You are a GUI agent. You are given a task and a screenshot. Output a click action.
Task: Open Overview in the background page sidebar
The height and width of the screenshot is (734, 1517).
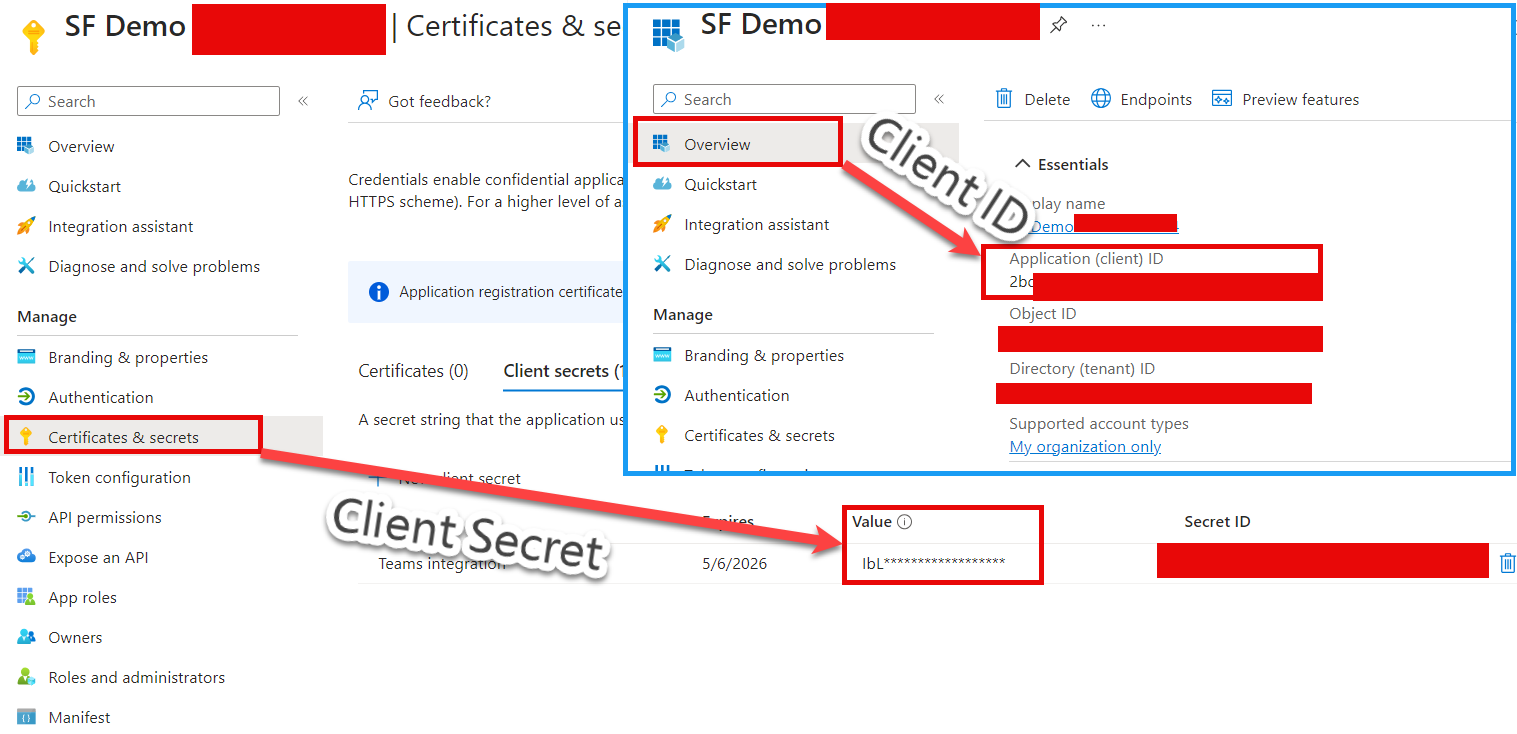click(81, 146)
